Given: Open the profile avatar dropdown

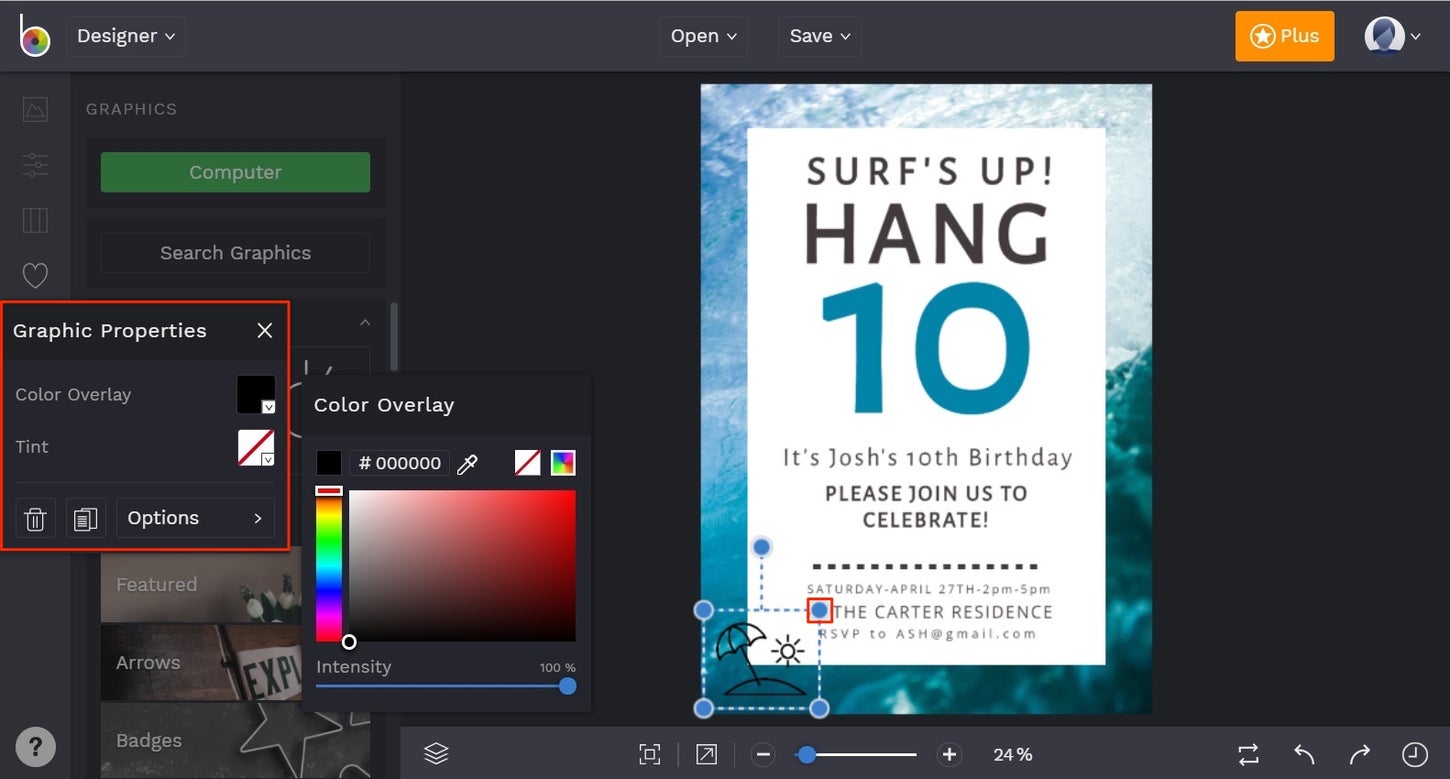Looking at the screenshot, I should tap(1392, 36).
